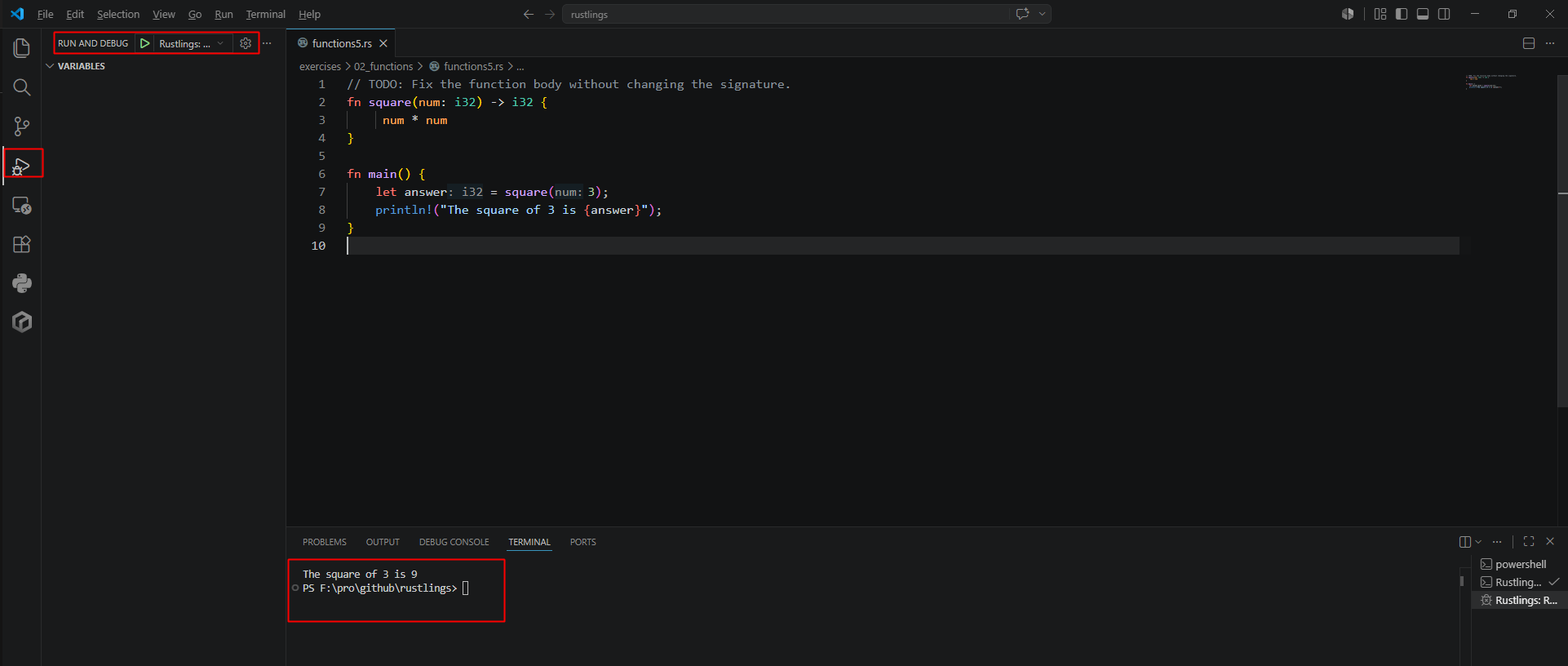Click the println! macro on line 8

404,210
